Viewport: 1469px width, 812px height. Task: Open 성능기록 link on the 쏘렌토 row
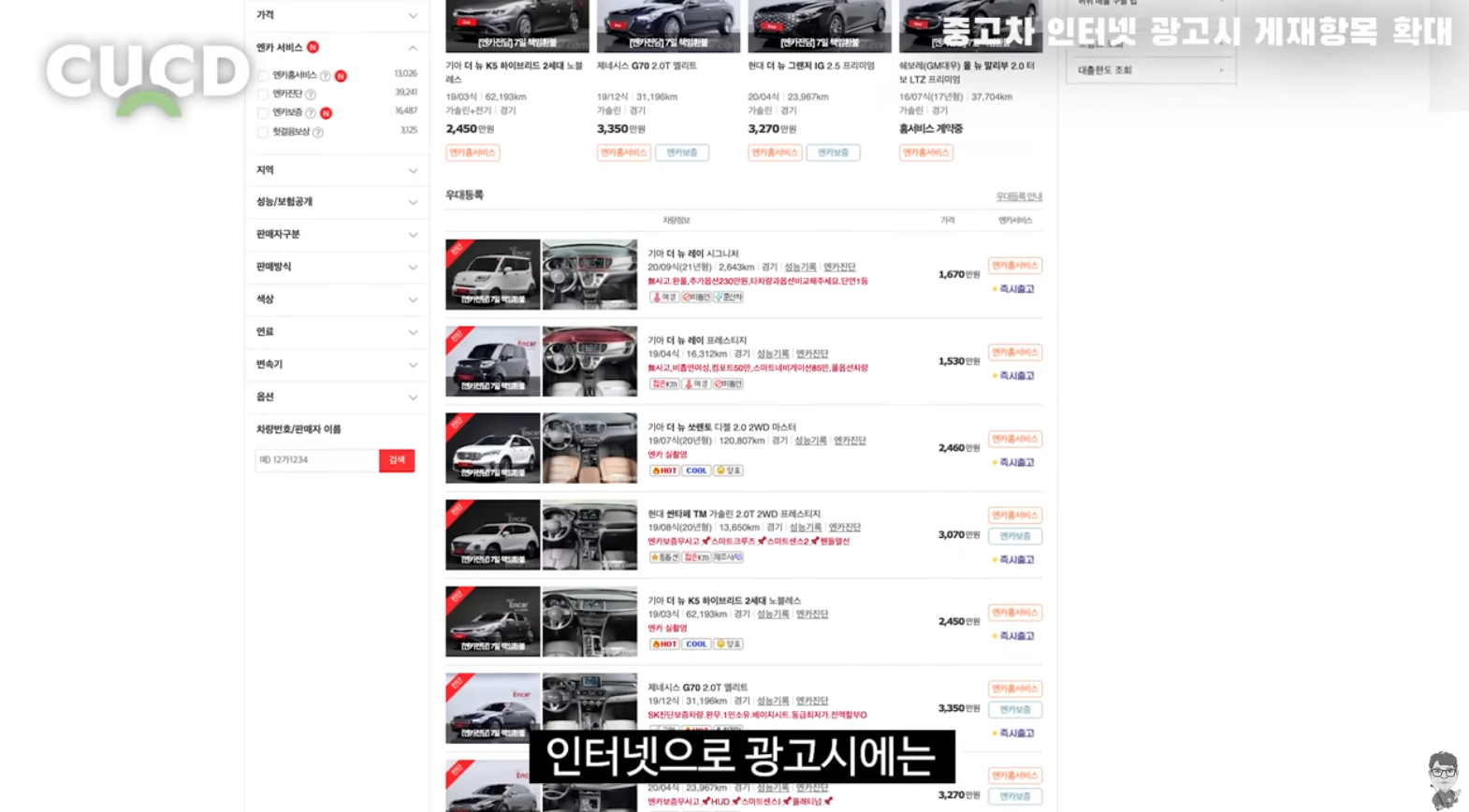[x=810, y=441]
